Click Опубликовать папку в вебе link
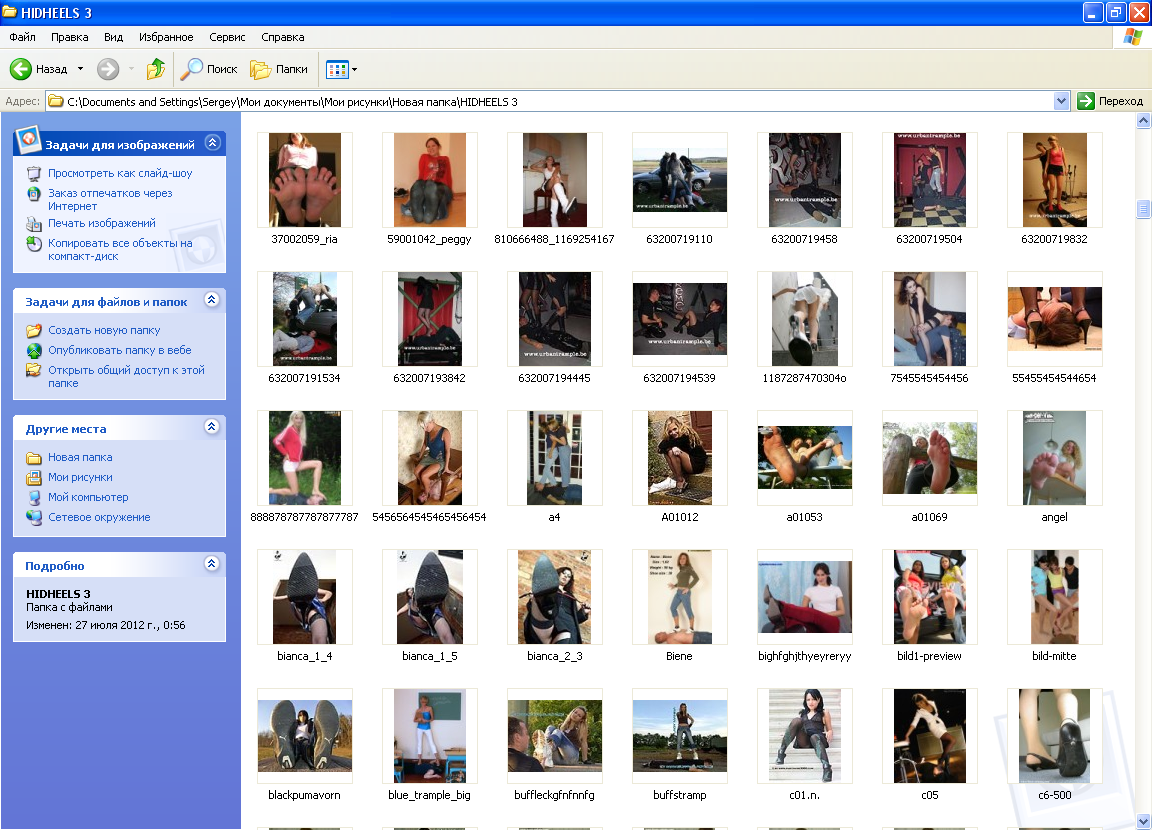The height and width of the screenshot is (830, 1152). (x=120, y=350)
